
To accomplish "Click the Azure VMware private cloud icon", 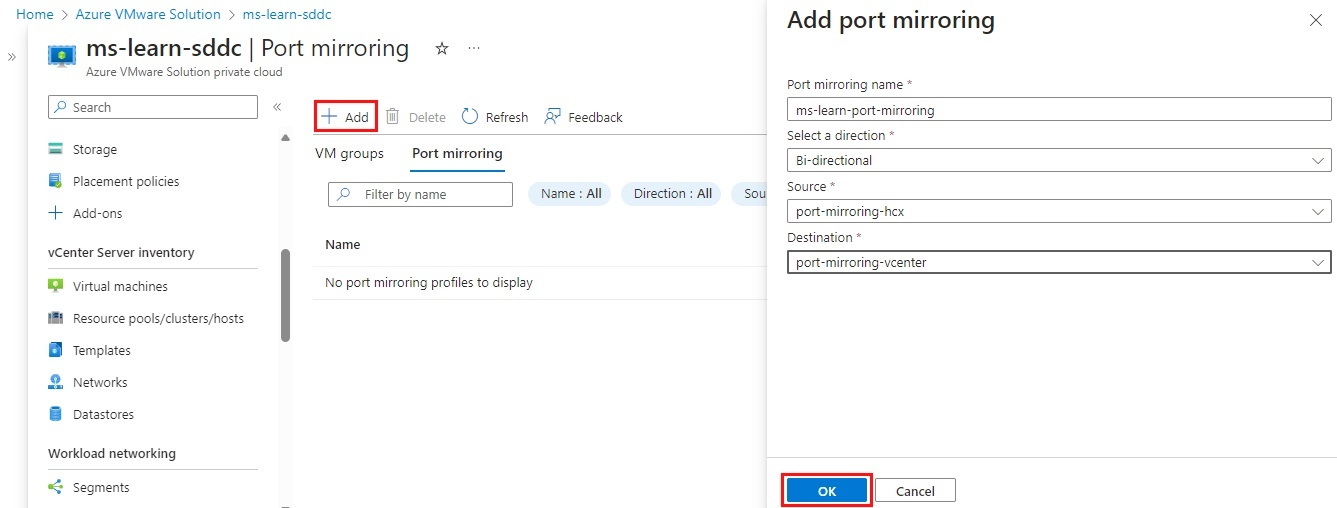I will tap(63, 55).
